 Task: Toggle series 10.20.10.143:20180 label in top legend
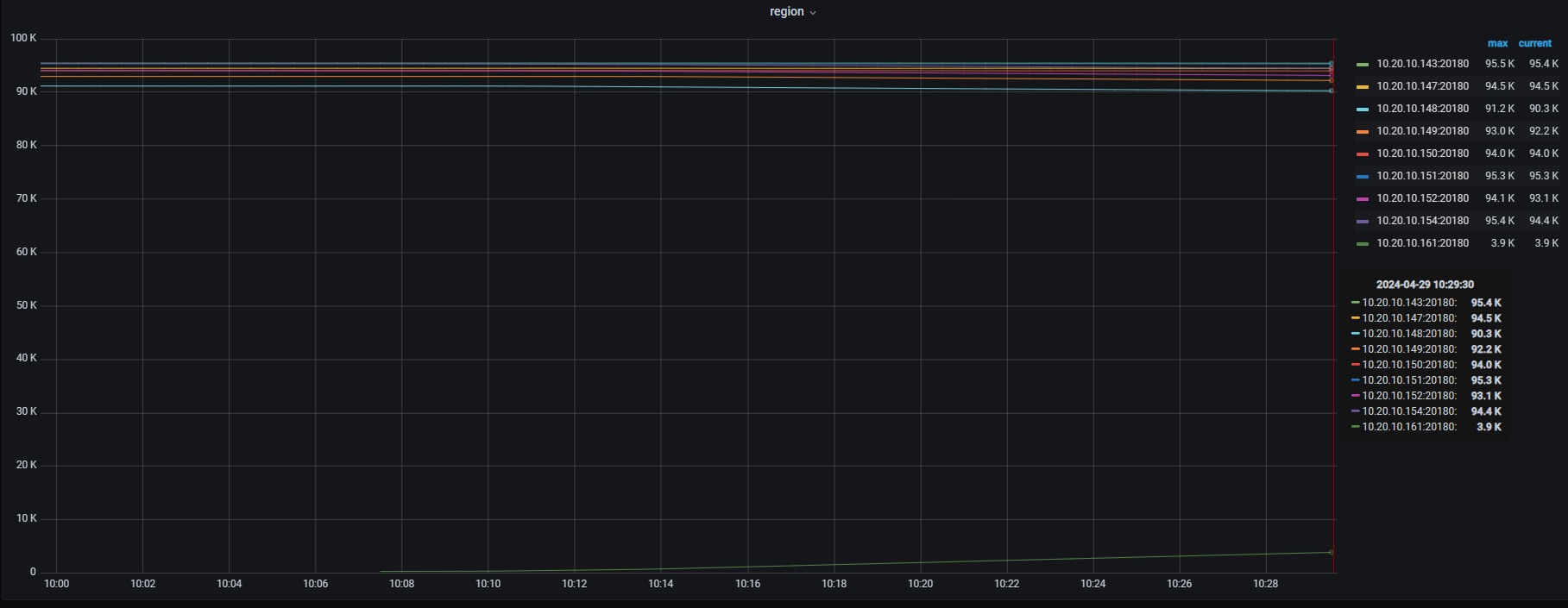coord(1422,64)
